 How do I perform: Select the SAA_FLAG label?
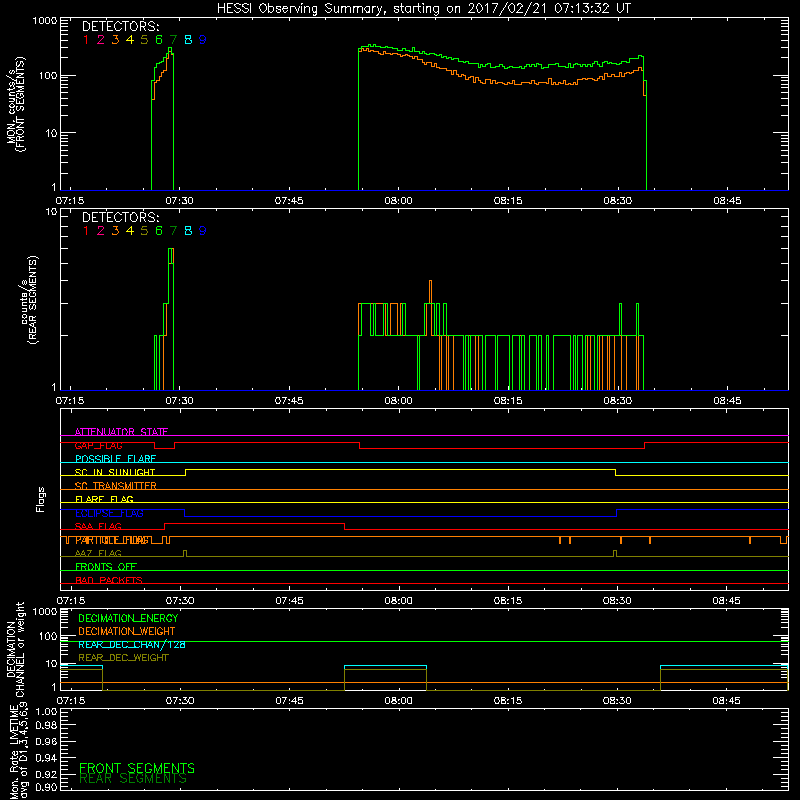point(98,527)
